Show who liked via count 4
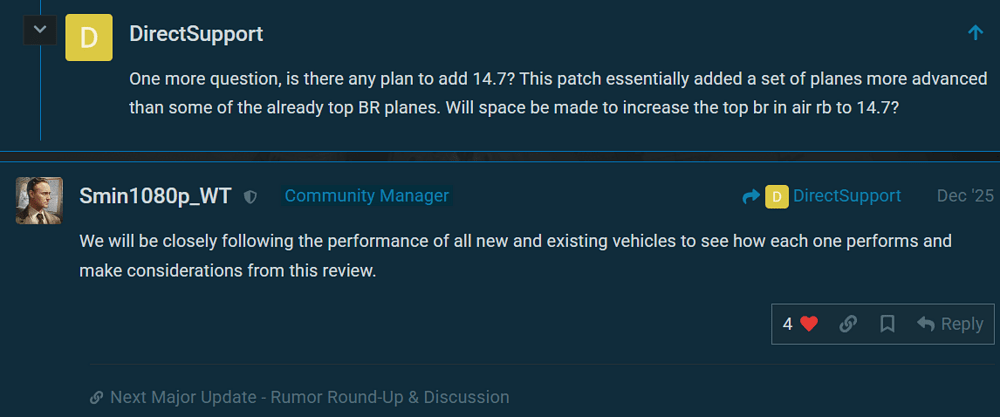 pyautogui.click(x=788, y=324)
